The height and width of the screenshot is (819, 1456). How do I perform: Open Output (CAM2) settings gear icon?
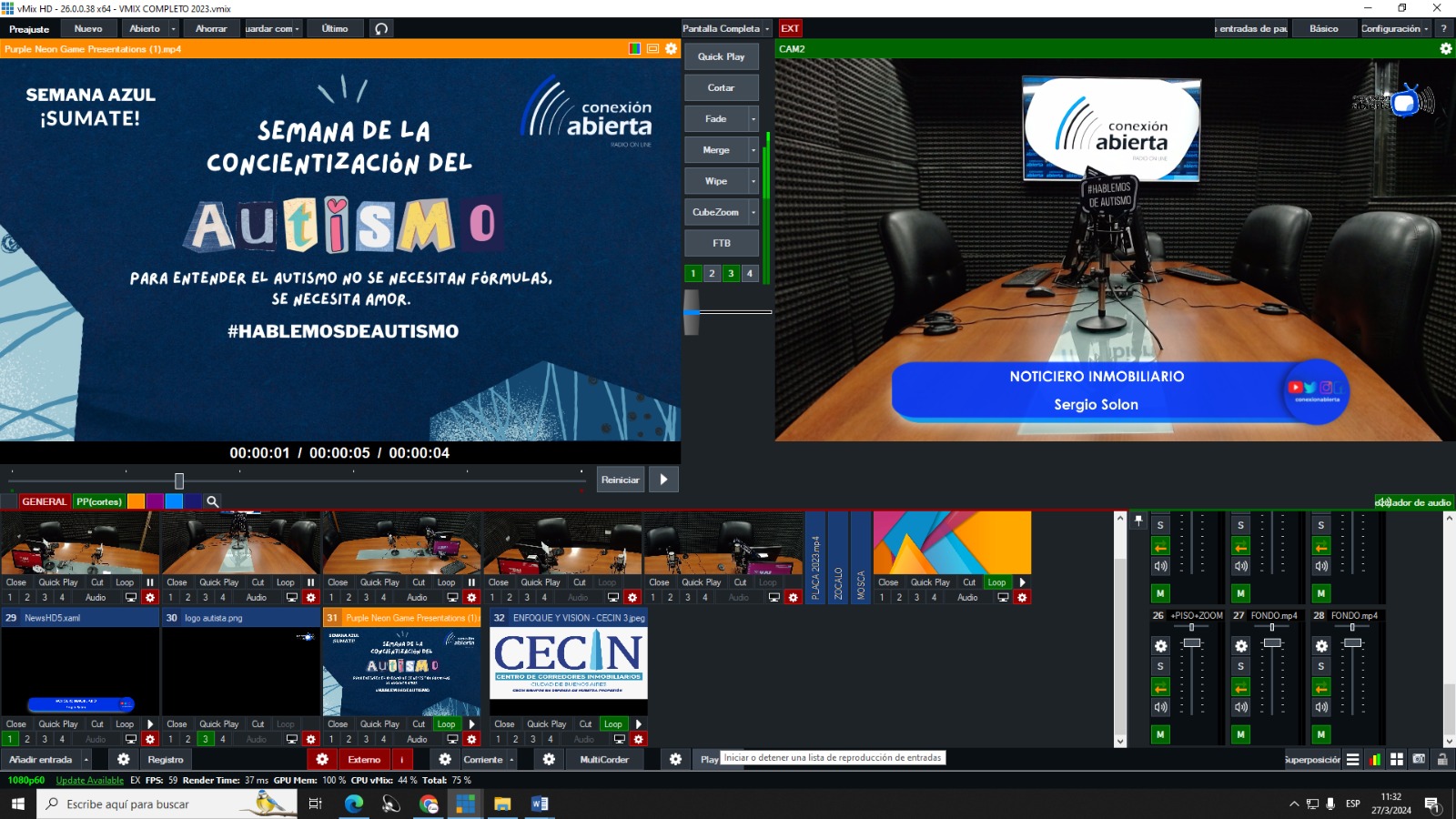tap(1445, 49)
